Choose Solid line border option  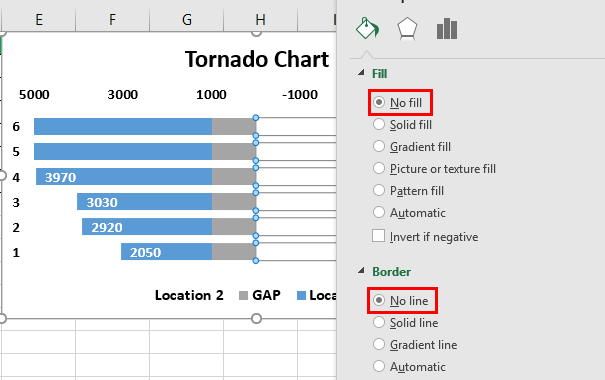click(406, 323)
